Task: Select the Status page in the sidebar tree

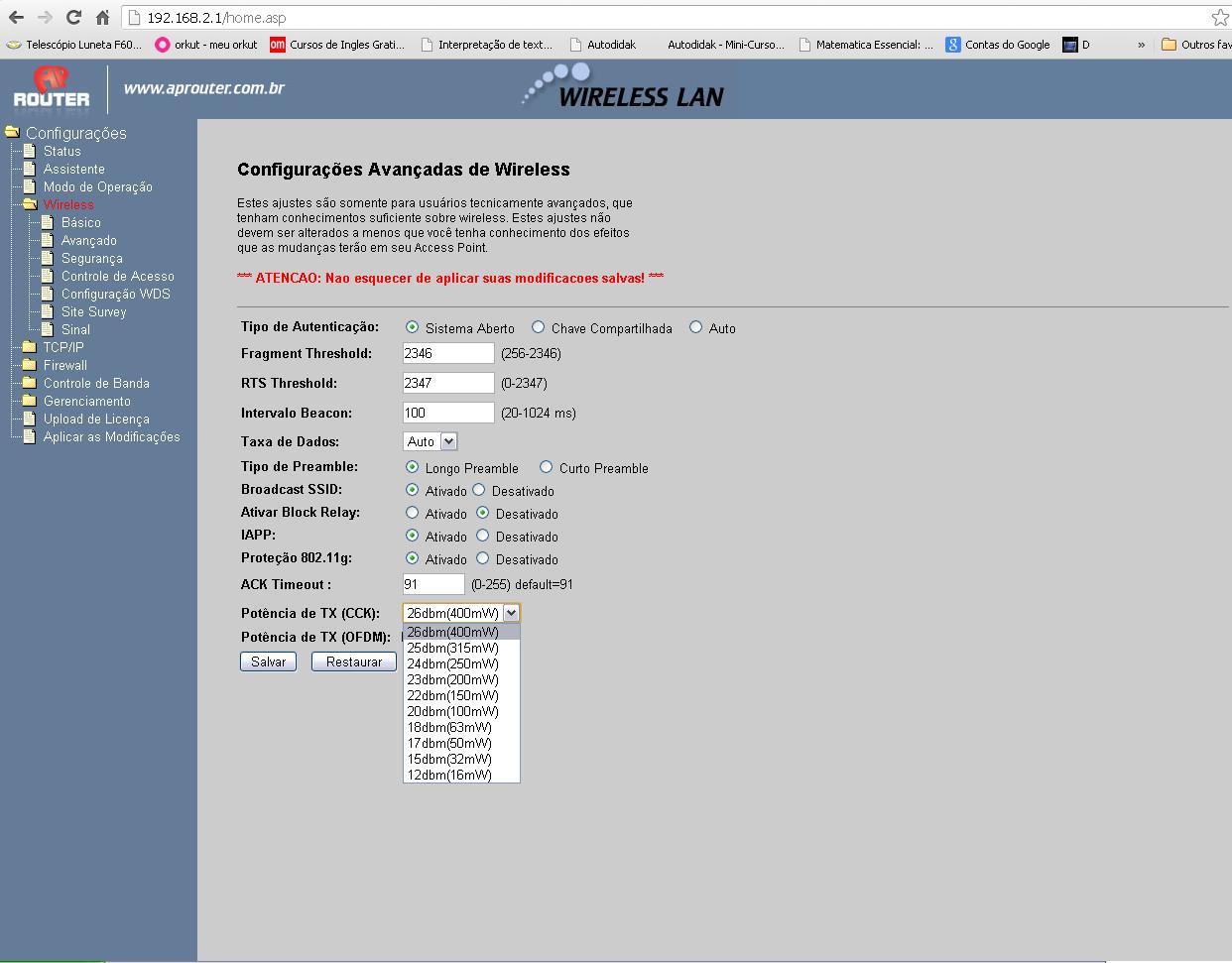Action: click(x=60, y=151)
